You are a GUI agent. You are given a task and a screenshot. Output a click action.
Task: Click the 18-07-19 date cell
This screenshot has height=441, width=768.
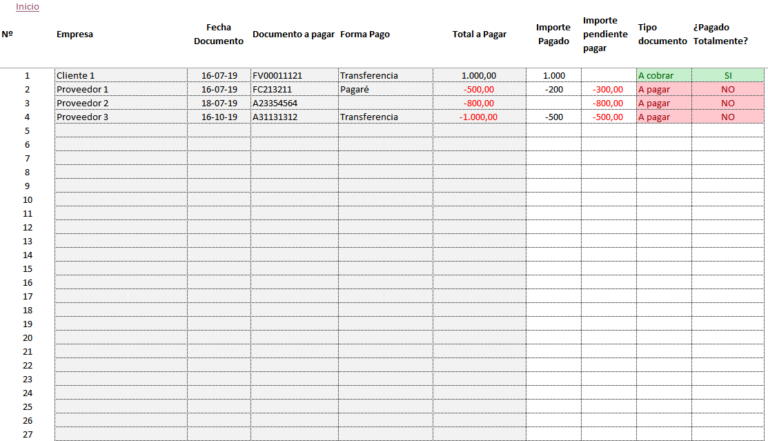pos(219,104)
